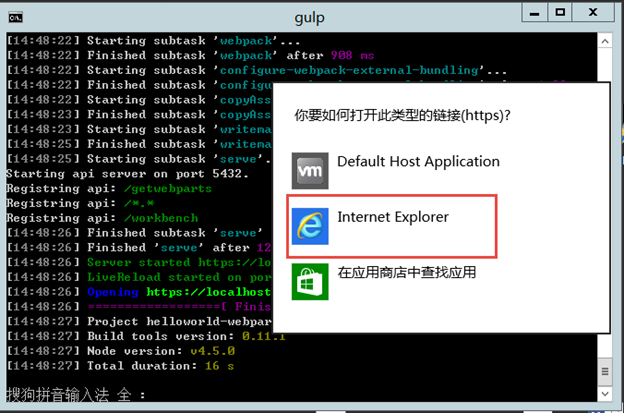Click the '908 ms' webpack duration text
Screen dimensions: 624x413
(x=352, y=55)
